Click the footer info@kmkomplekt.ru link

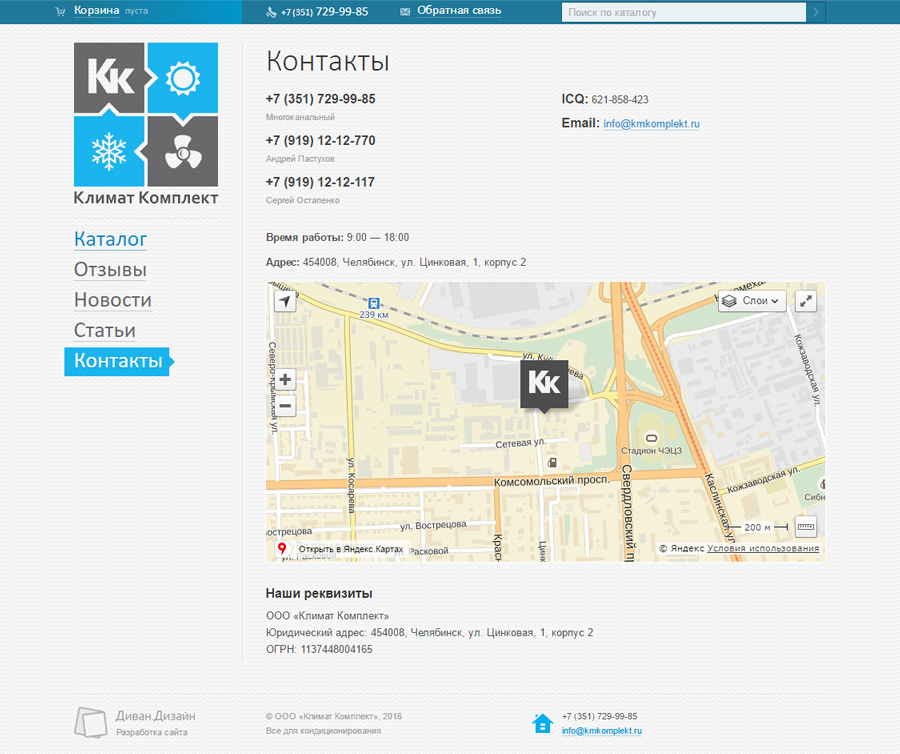(x=602, y=730)
